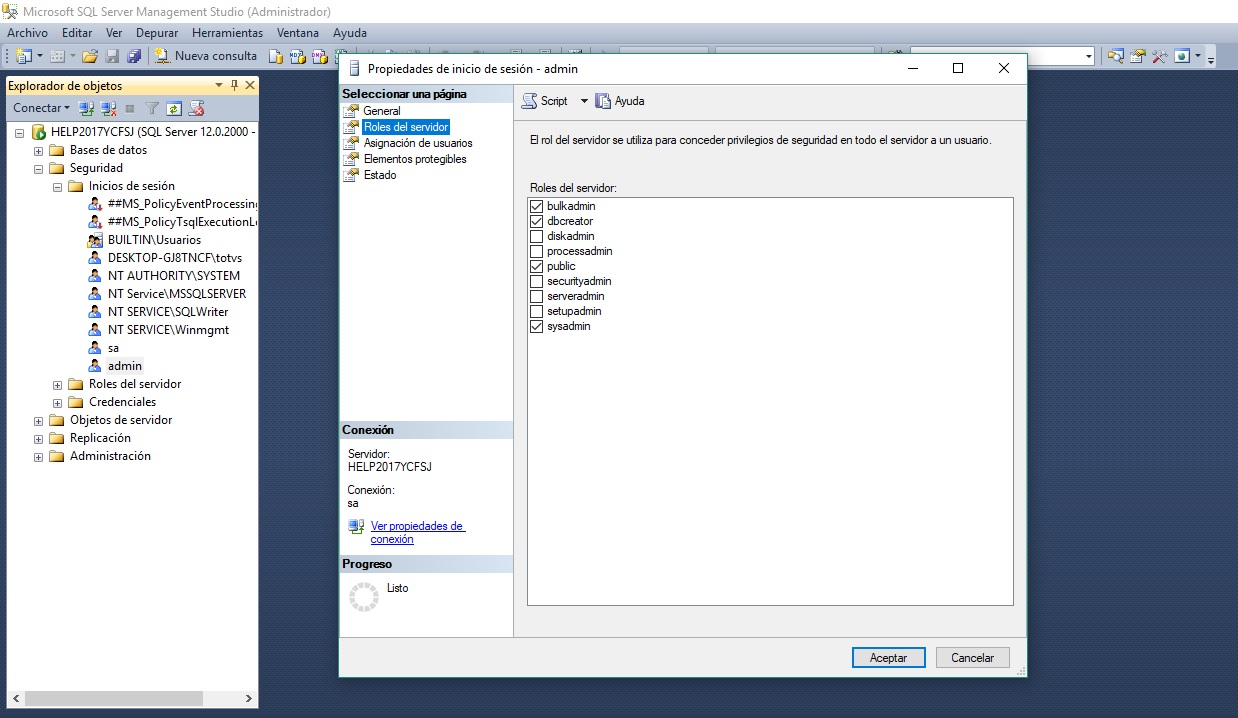Click the Script icon in the dialog toolbar
This screenshot has height=718, width=1238.
point(530,101)
